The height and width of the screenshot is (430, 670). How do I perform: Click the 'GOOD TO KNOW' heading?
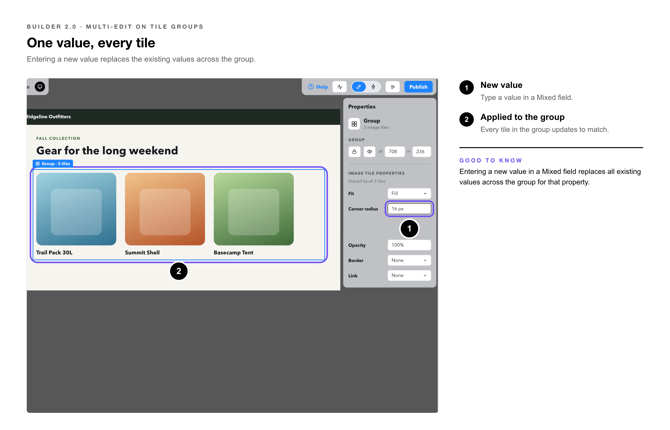(x=491, y=160)
